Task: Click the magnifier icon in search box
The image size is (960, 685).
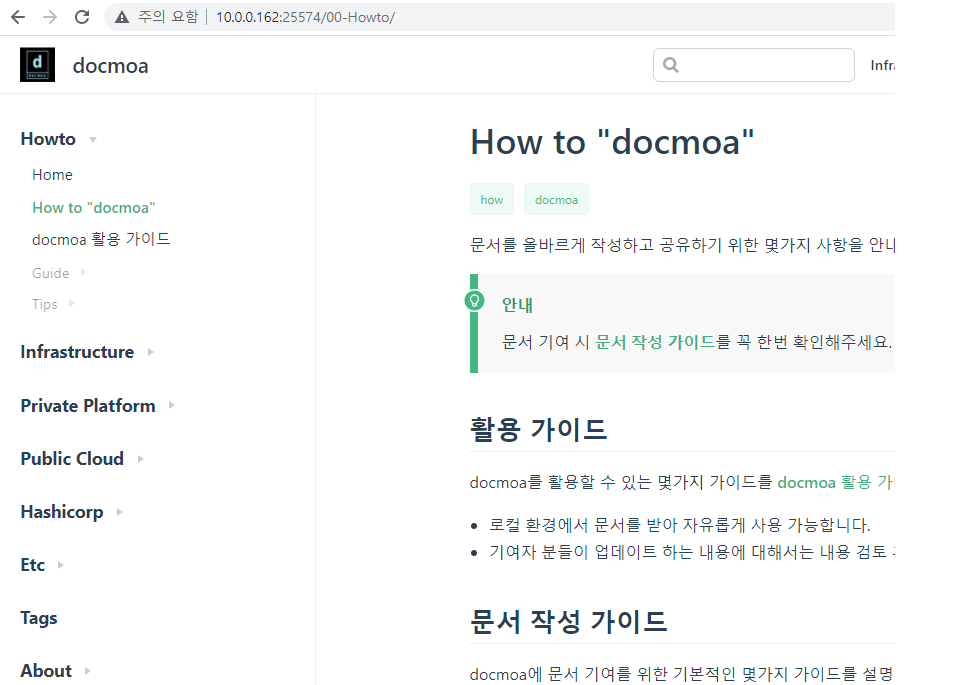Action: [671, 65]
